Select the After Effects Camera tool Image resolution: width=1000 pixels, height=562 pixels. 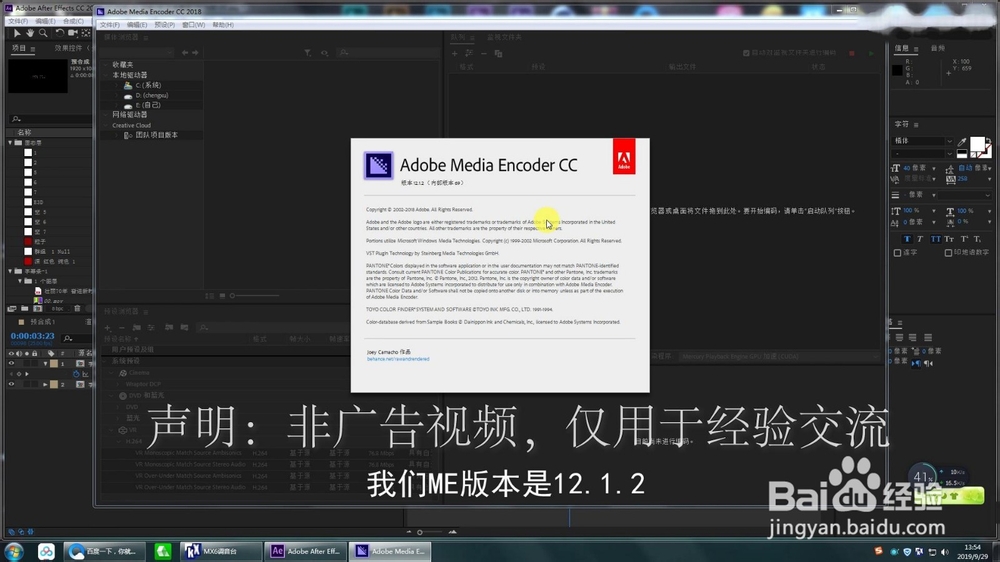pyautogui.click(x=73, y=33)
